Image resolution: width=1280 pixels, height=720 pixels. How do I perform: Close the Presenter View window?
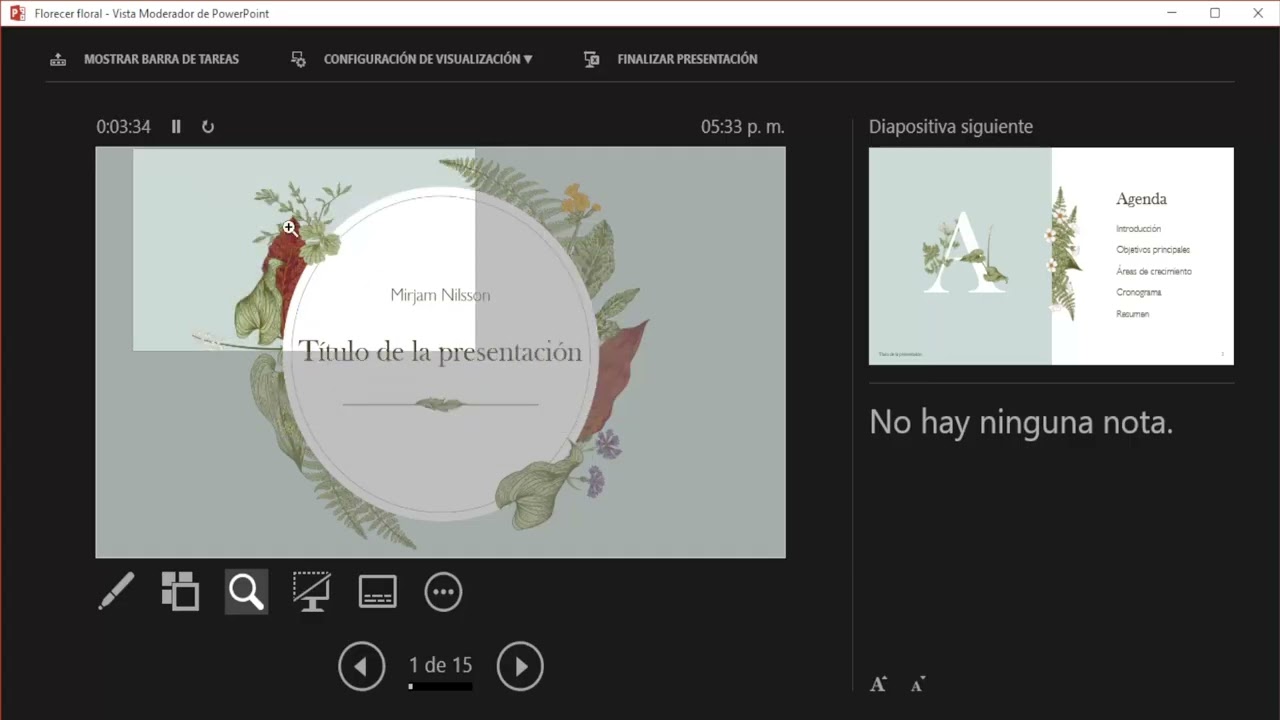tap(1258, 13)
